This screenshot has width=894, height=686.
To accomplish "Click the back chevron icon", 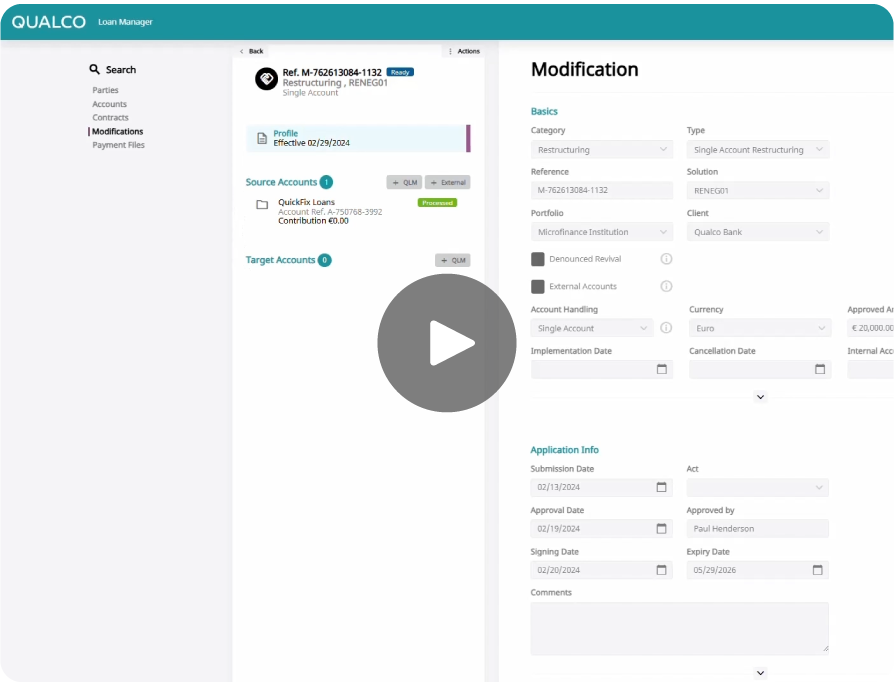I will [x=240, y=51].
